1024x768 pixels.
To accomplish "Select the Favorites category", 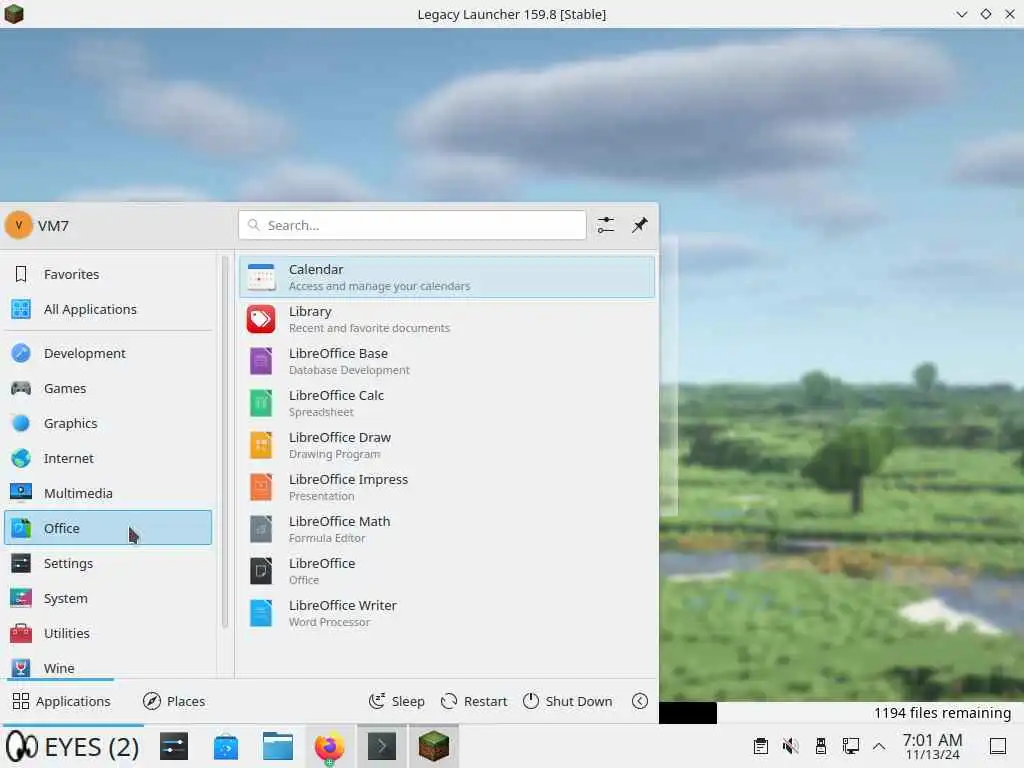I will (x=108, y=274).
